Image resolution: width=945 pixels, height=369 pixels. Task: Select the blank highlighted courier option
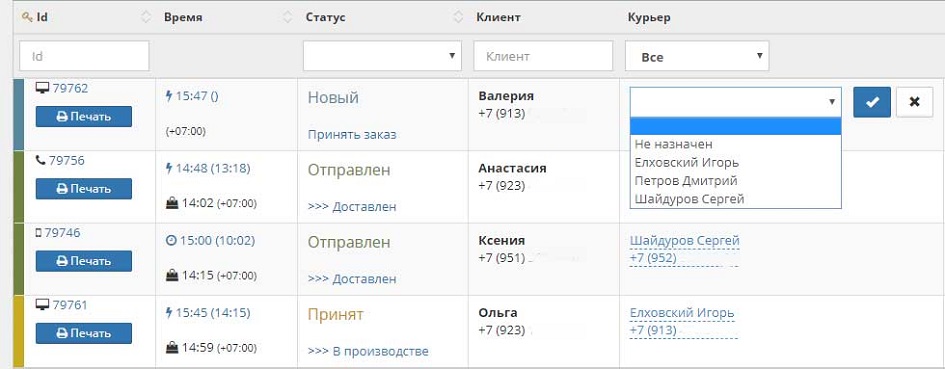pyautogui.click(x=735, y=126)
